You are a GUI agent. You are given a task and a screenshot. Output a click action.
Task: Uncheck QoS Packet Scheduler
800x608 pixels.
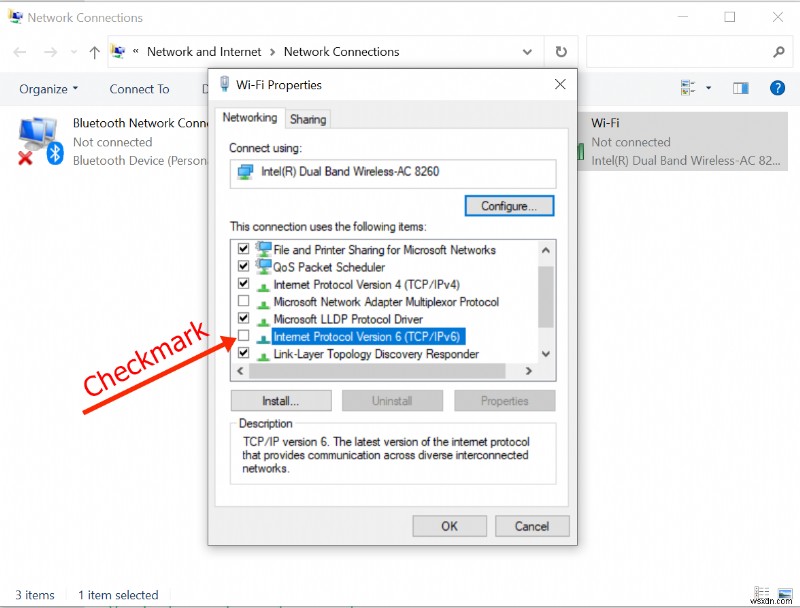[244, 267]
